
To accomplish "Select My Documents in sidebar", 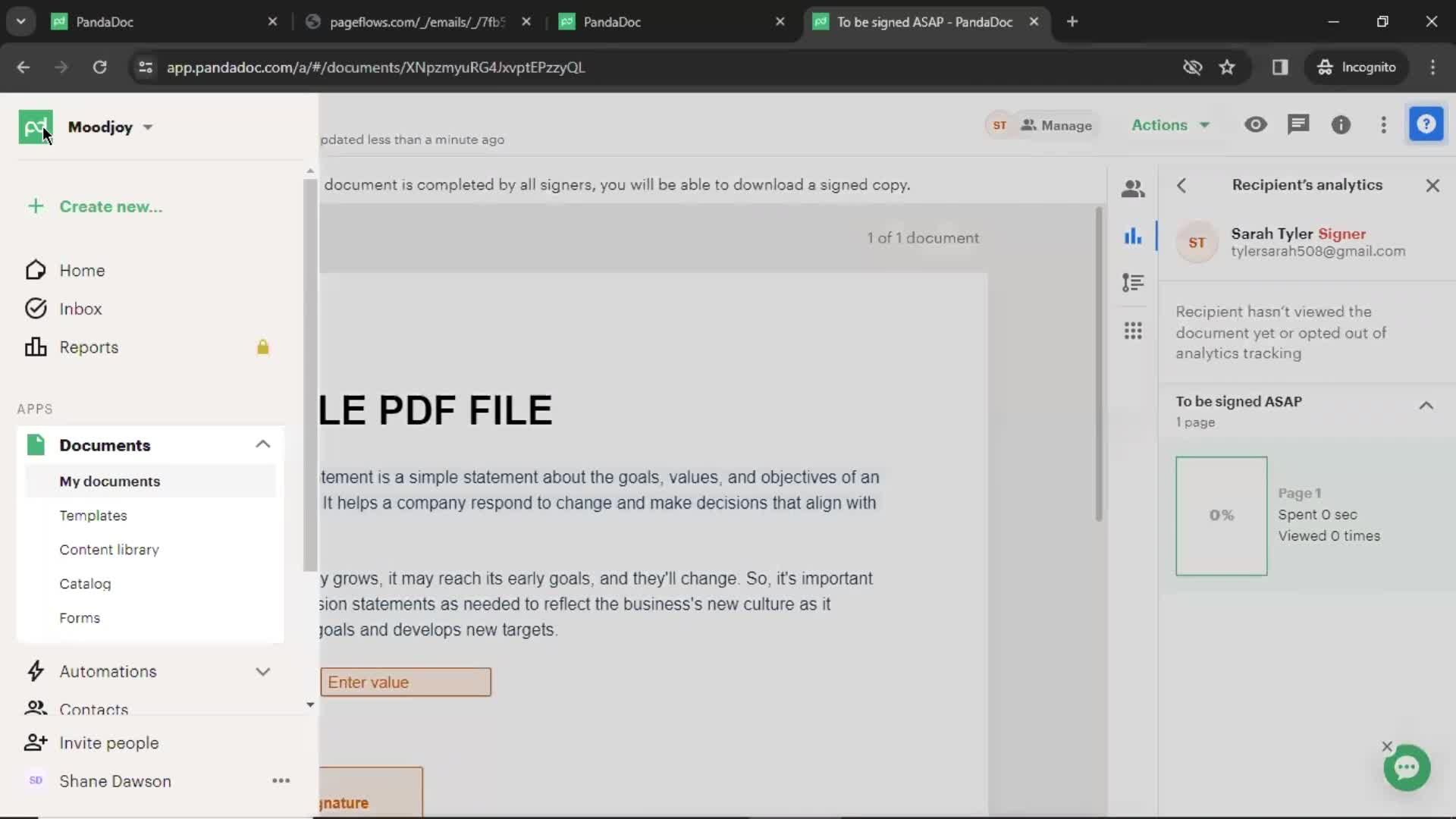I will (109, 481).
